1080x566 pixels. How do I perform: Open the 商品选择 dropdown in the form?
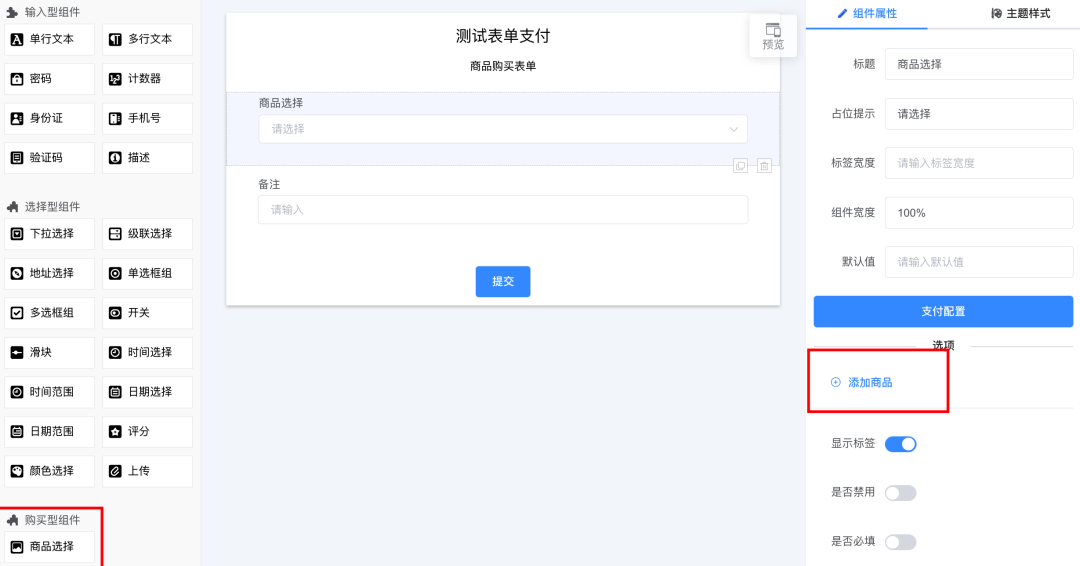(502, 129)
